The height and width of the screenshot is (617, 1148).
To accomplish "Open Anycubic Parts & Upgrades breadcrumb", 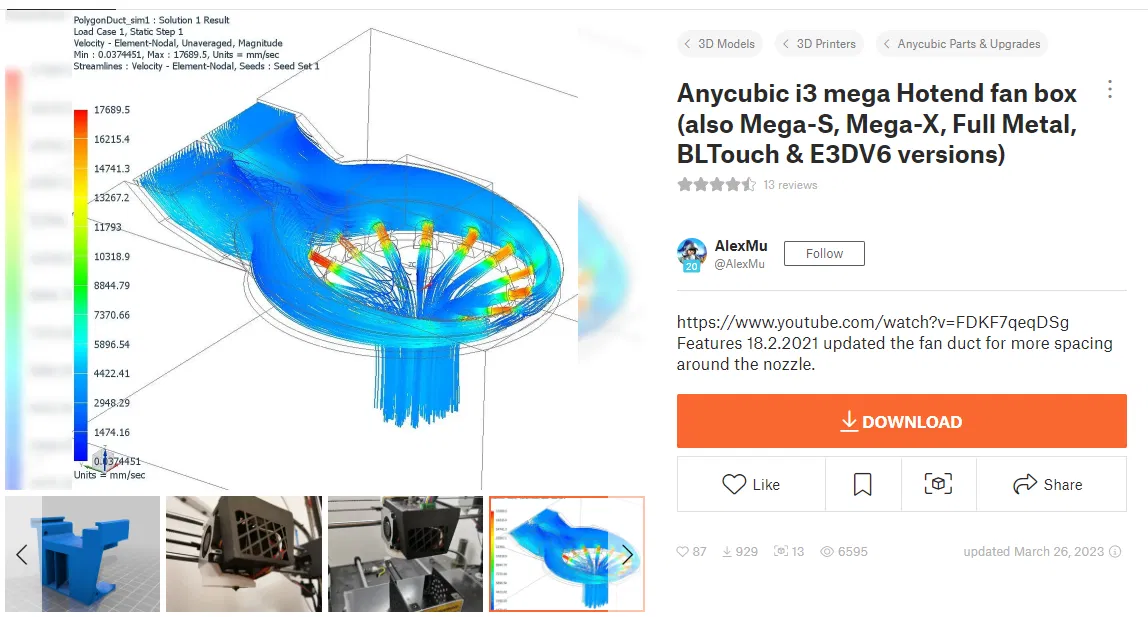I will pyautogui.click(x=962, y=44).
